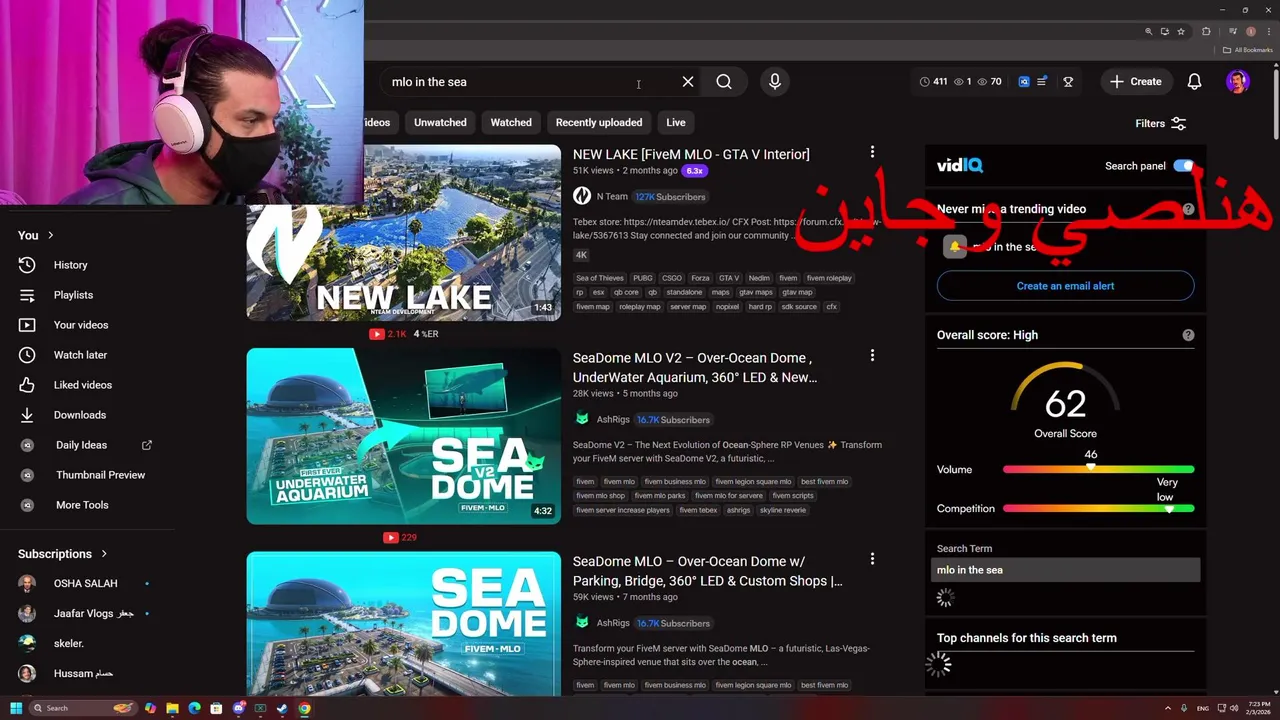This screenshot has height=720, width=1280.
Task: Open options menu for NEW LAKE video
Action: pos(872,152)
